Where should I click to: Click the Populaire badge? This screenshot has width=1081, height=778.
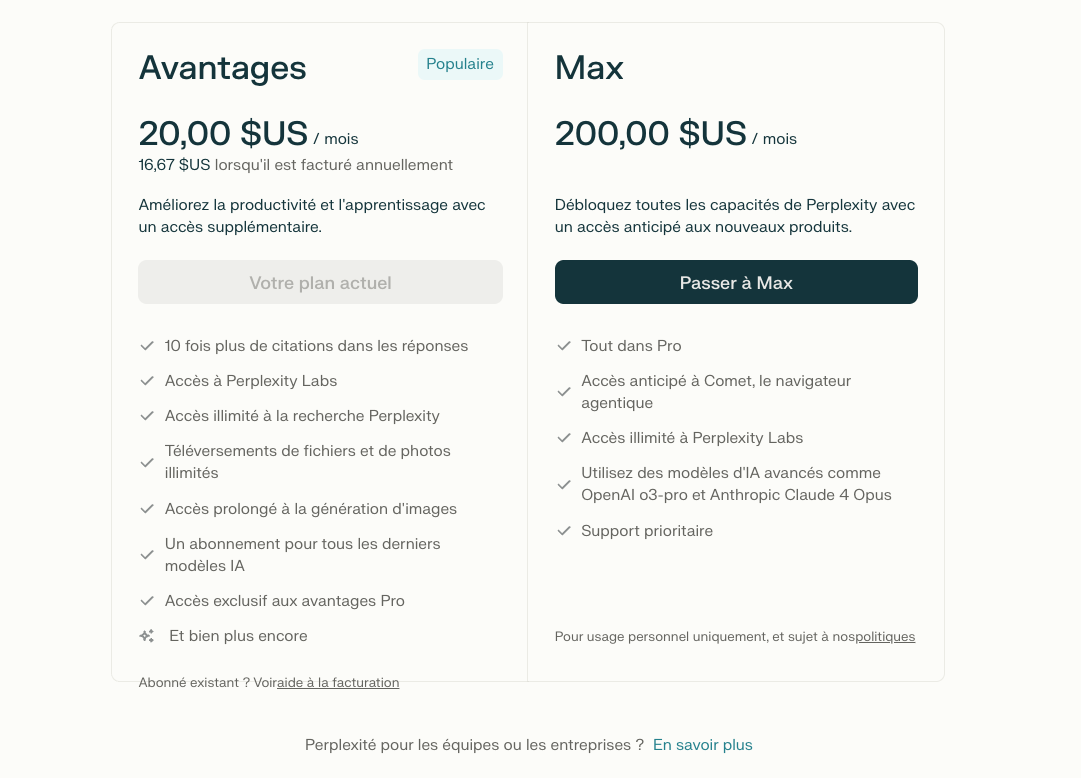pyautogui.click(x=460, y=64)
